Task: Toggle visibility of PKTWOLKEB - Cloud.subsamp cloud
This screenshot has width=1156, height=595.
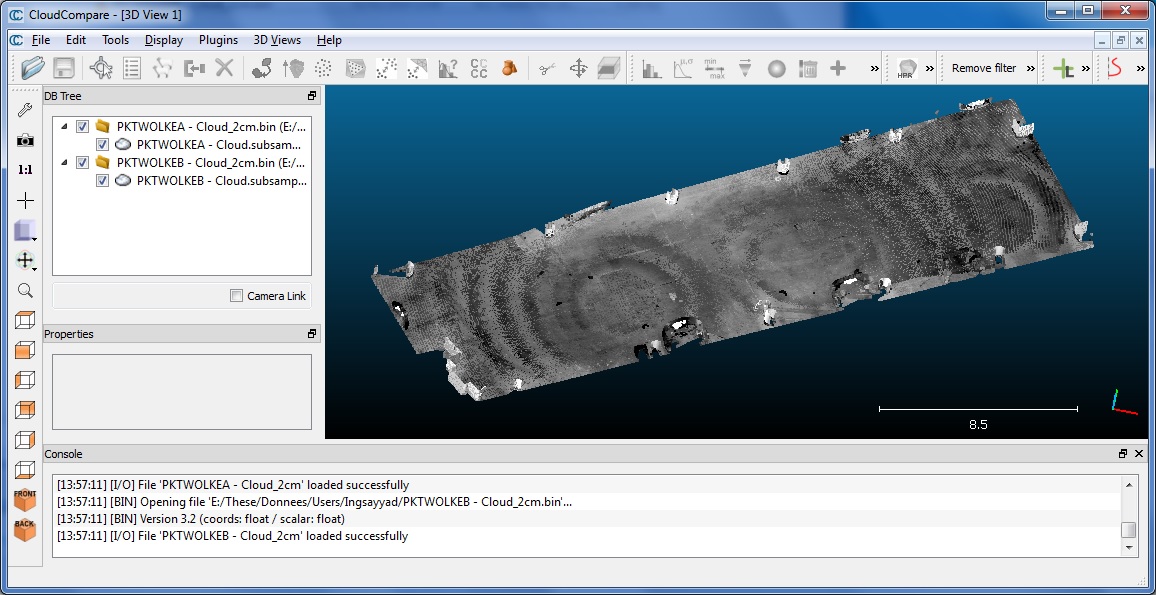Action: pos(102,181)
